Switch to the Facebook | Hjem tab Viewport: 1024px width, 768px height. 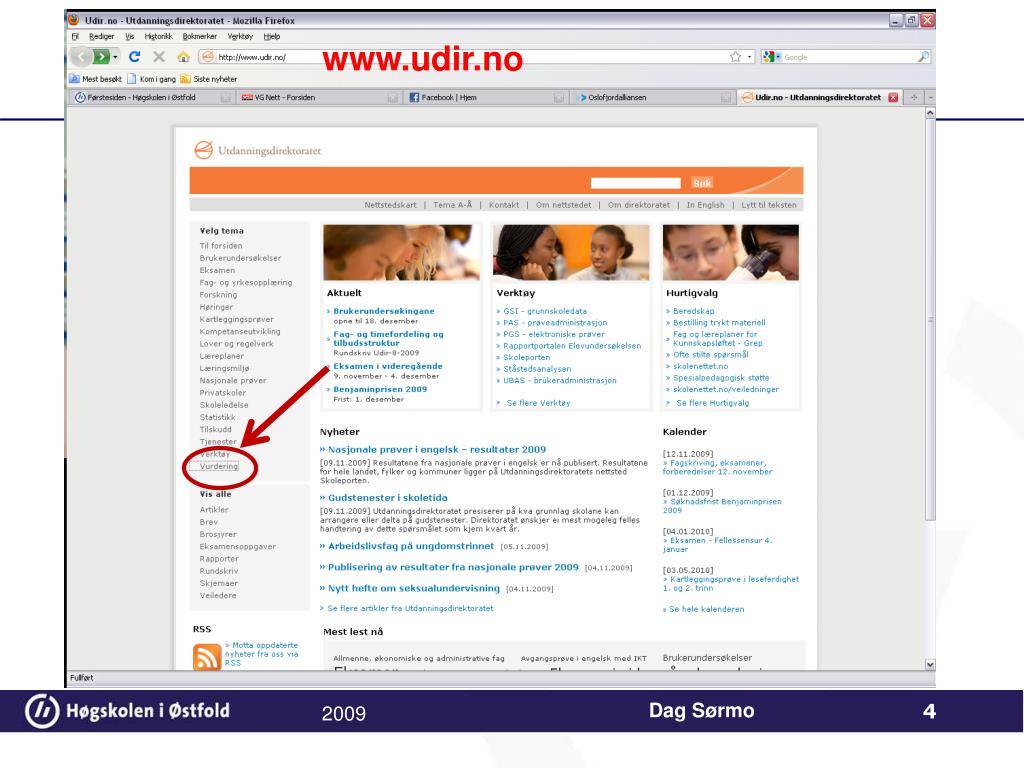pos(485,97)
